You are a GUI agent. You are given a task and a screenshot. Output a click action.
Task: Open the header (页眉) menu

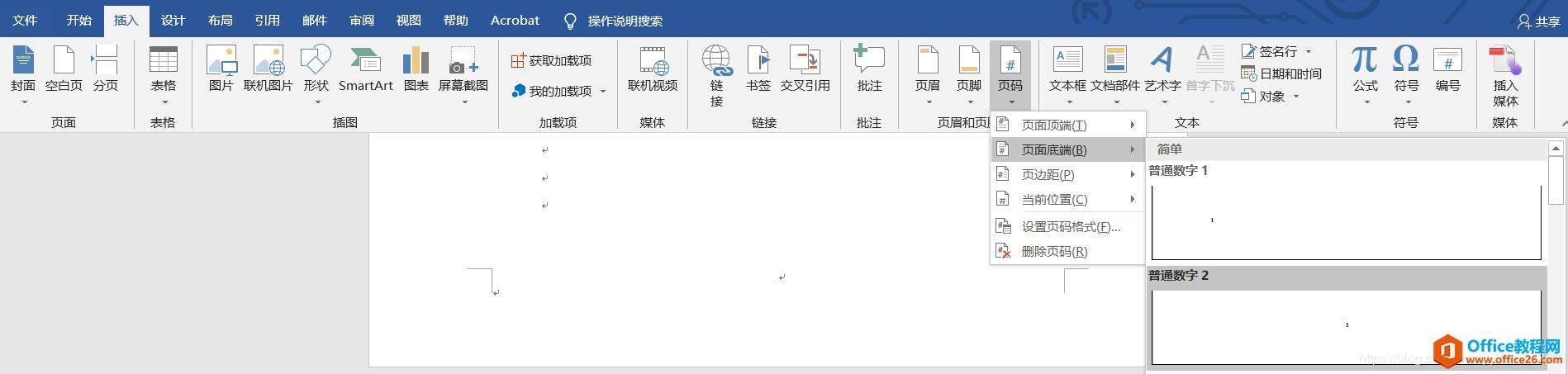(928, 74)
